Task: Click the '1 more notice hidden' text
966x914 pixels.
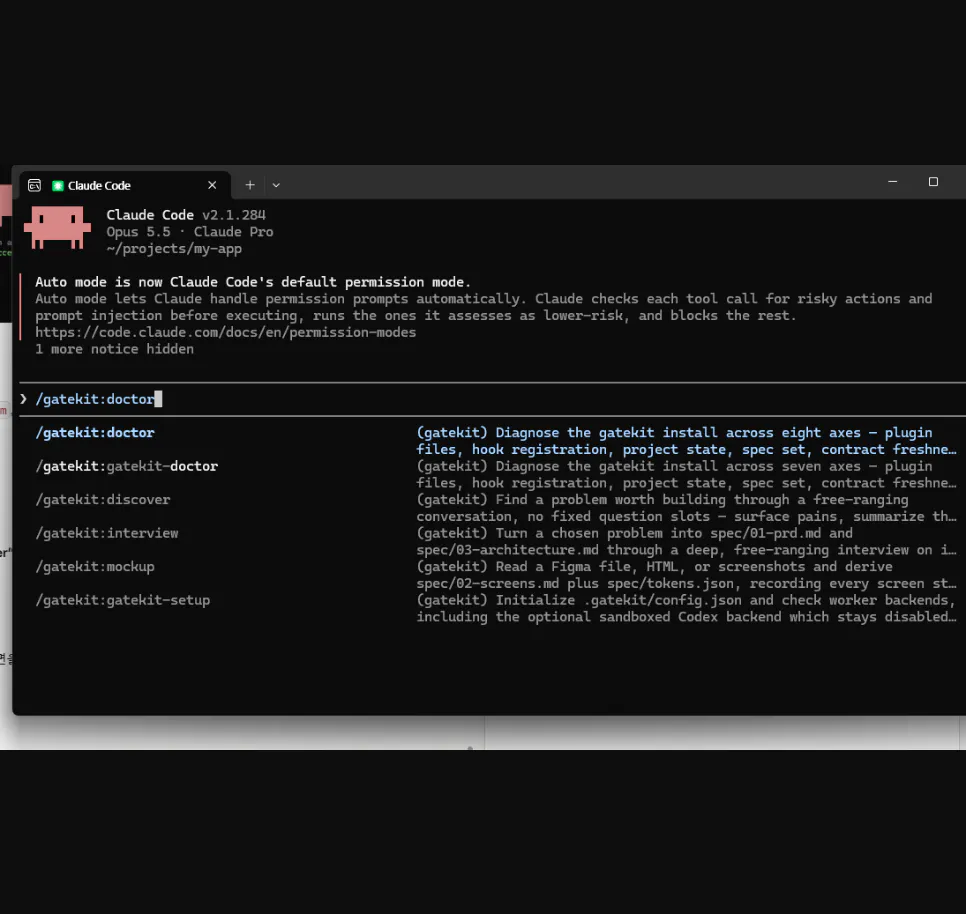Action: (x=115, y=349)
